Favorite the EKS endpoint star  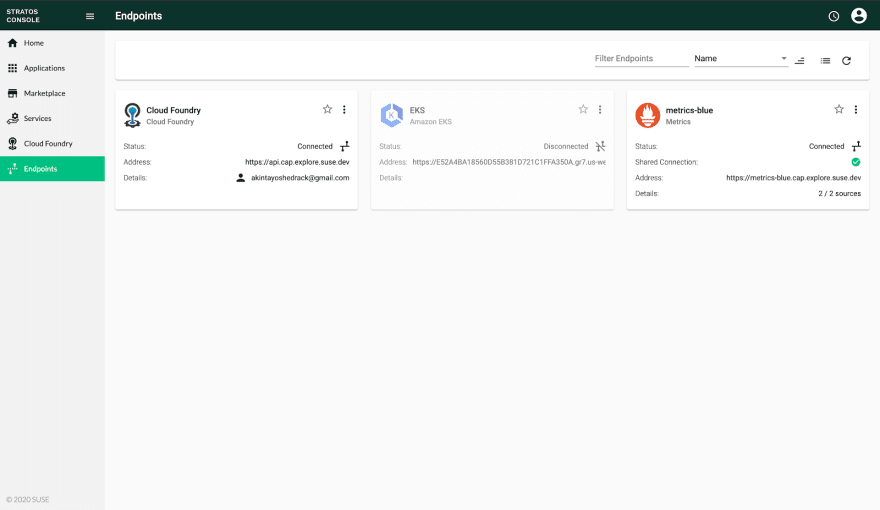click(x=583, y=109)
